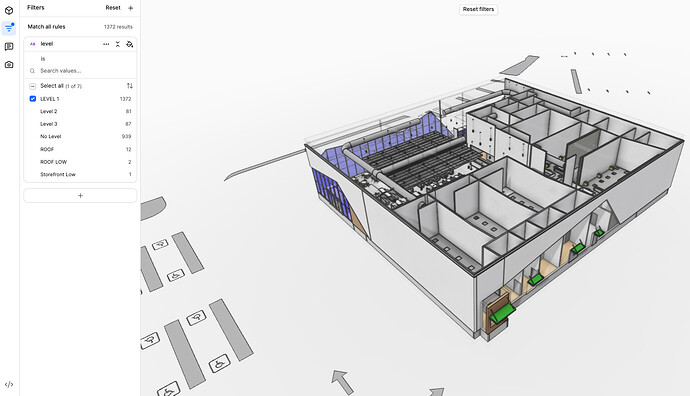The width and height of the screenshot is (690, 396).
Task: Click the level property name
Action: (x=47, y=44)
